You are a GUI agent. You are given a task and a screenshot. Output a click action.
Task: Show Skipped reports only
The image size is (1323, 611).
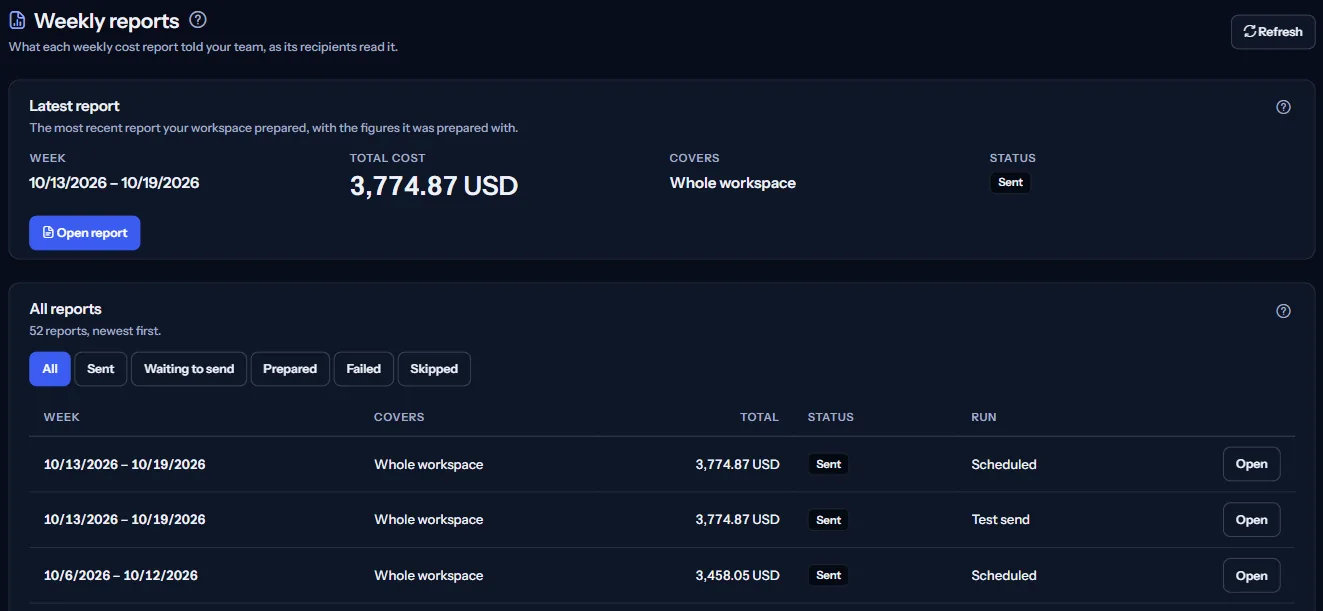[x=434, y=369]
